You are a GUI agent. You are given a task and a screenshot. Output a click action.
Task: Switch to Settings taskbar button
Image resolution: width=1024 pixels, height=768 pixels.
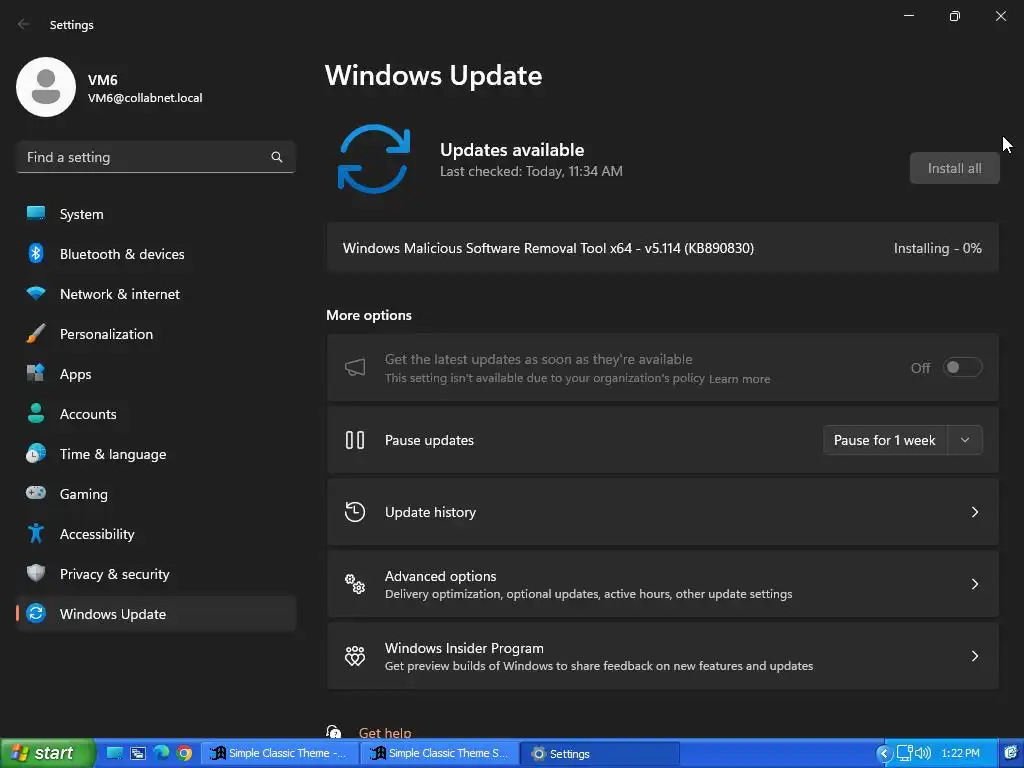pos(599,753)
